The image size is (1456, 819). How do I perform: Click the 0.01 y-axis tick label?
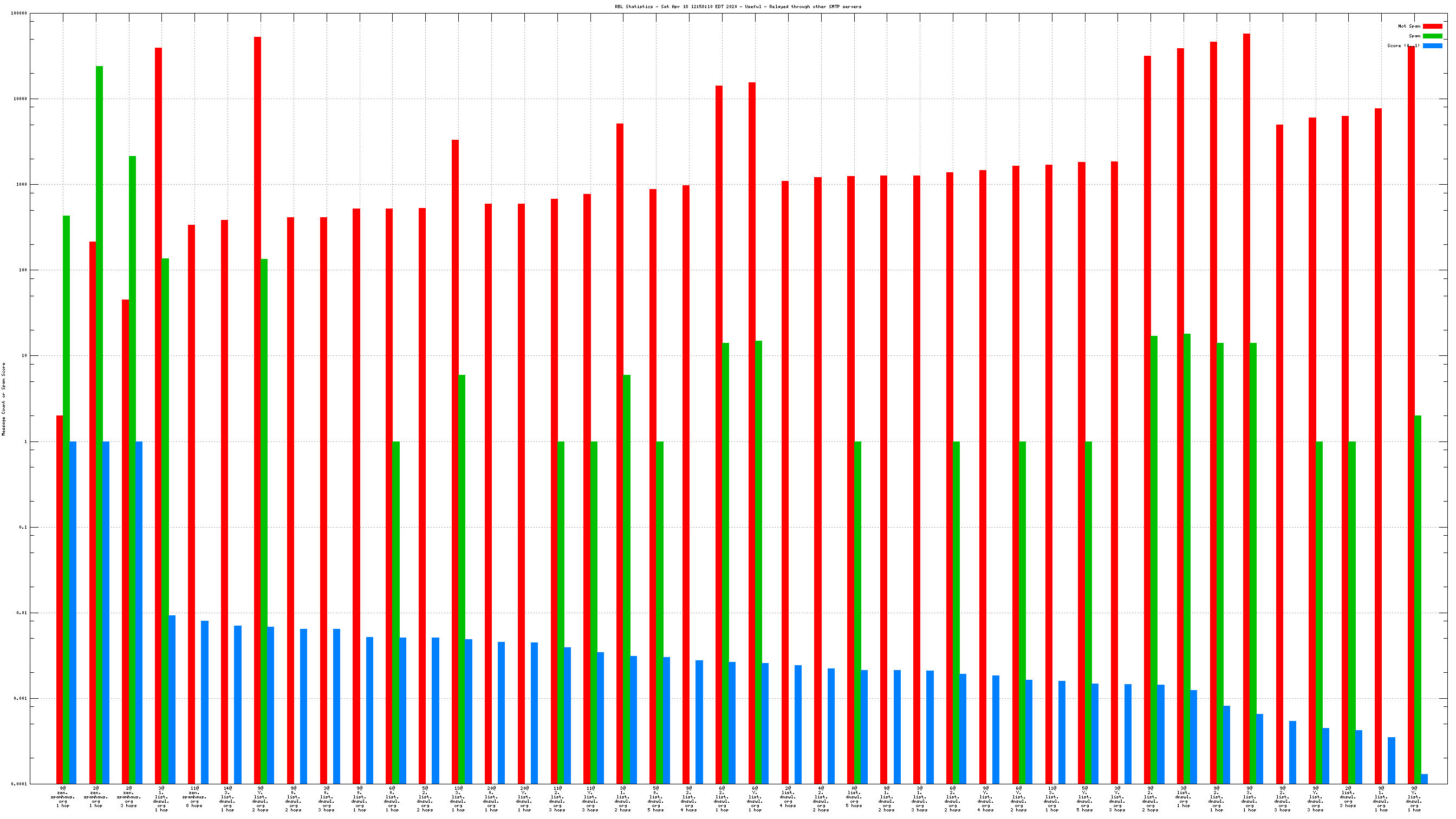click(x=21, y=613)
